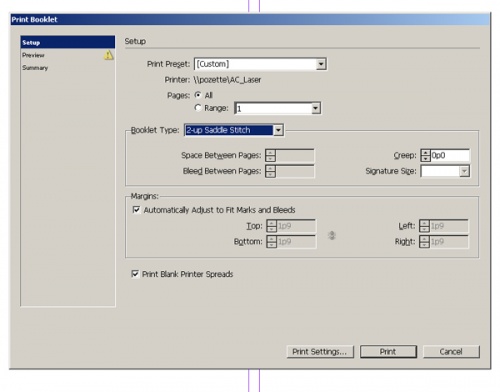Select the Setup panel entry
Image resolution: width=500 pixels, height=392 pixels.
[68, 42]
